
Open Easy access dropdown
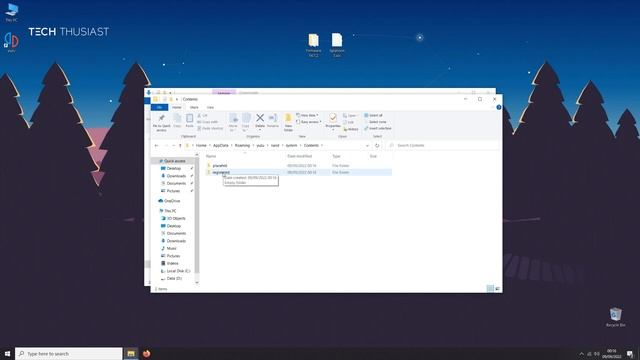point(309,122)
